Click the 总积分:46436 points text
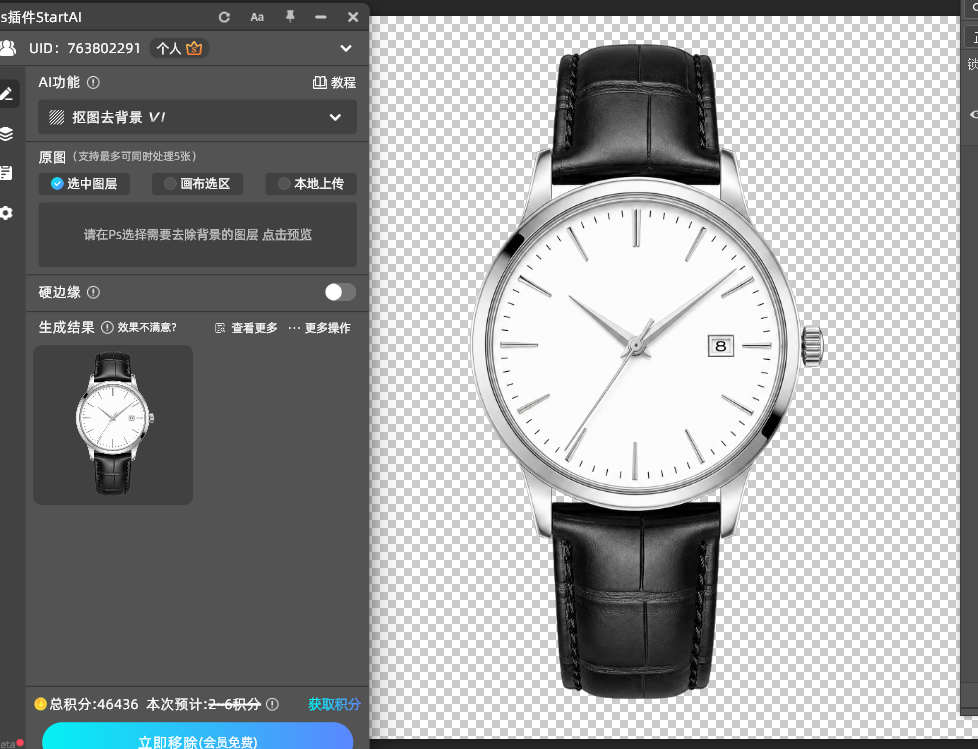Image resolution: width=978 pixels, height=749 pixels. click(94, 704)
